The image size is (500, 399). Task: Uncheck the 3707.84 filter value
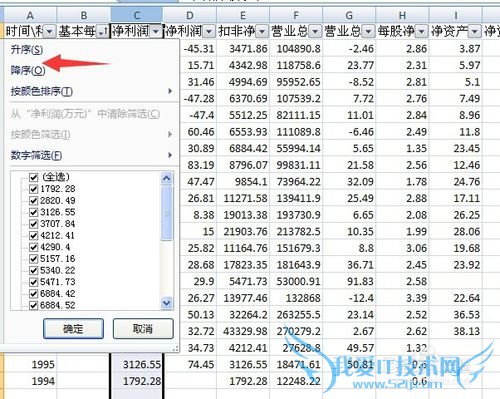click(33, 224)
